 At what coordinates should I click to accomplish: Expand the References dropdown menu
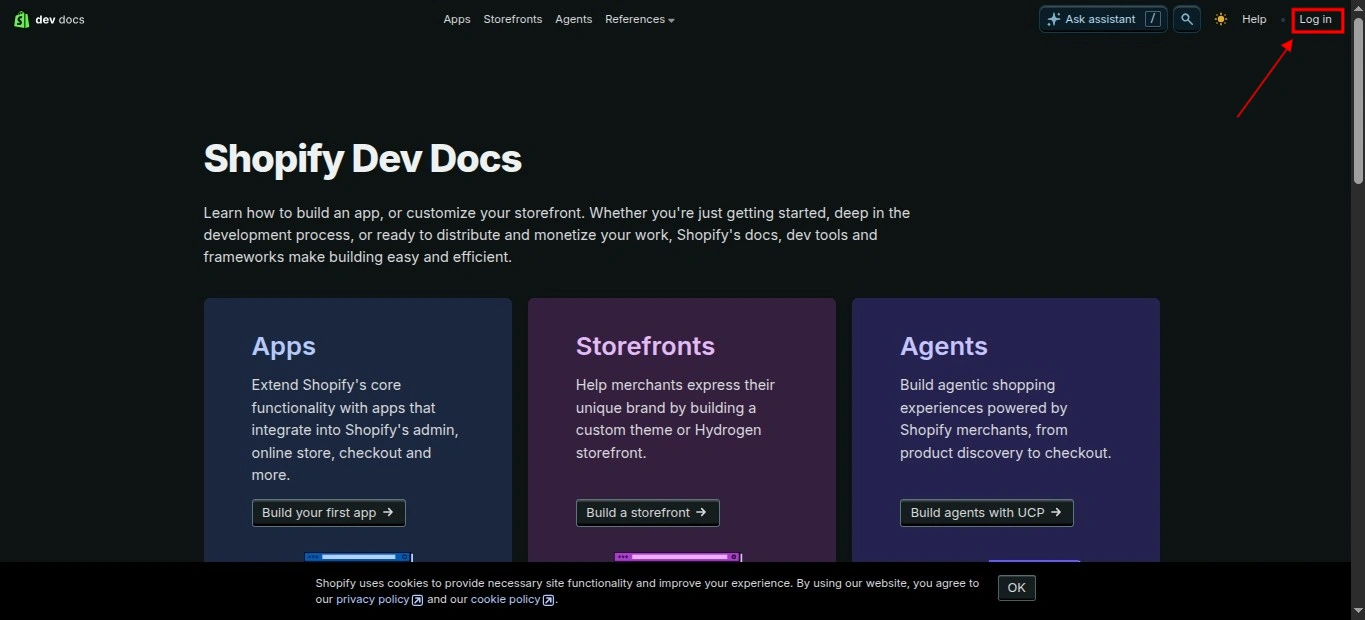point(640,19)
